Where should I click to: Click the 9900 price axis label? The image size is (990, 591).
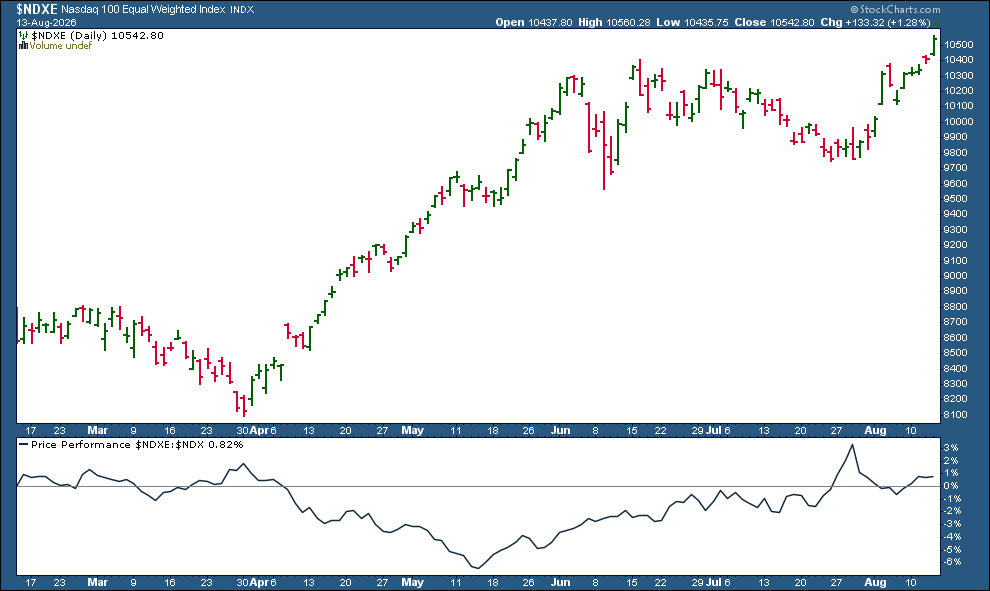(956, 137)
